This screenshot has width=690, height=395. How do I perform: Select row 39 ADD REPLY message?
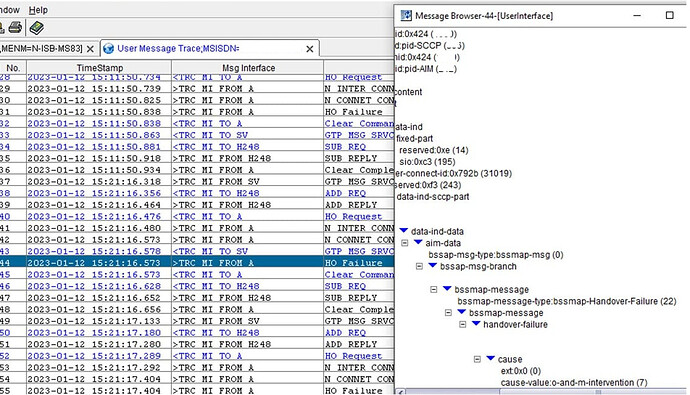(x=197, y=205)
